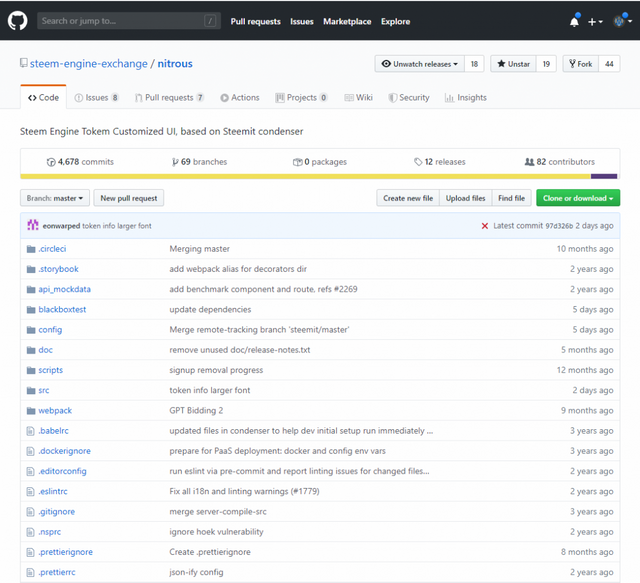Open the plus create-new dropdown

[x=595, y=22]
